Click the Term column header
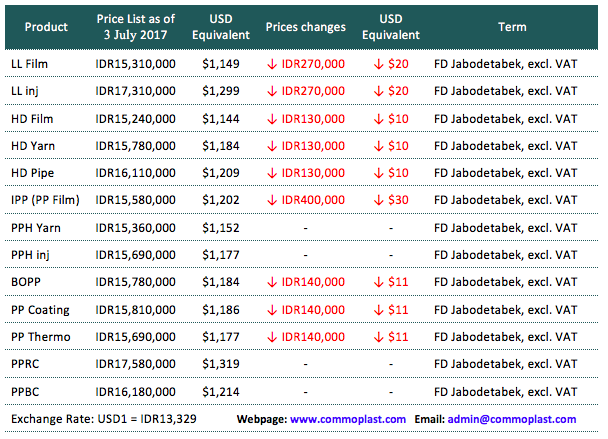The height and width of the screenshot is (439, 608). coord(505,27)
